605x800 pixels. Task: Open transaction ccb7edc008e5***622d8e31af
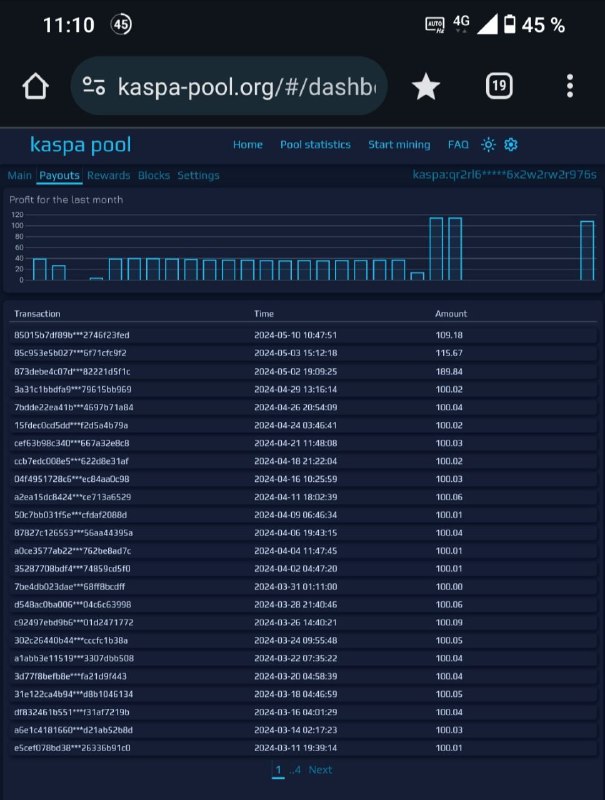tap(71, 461)
